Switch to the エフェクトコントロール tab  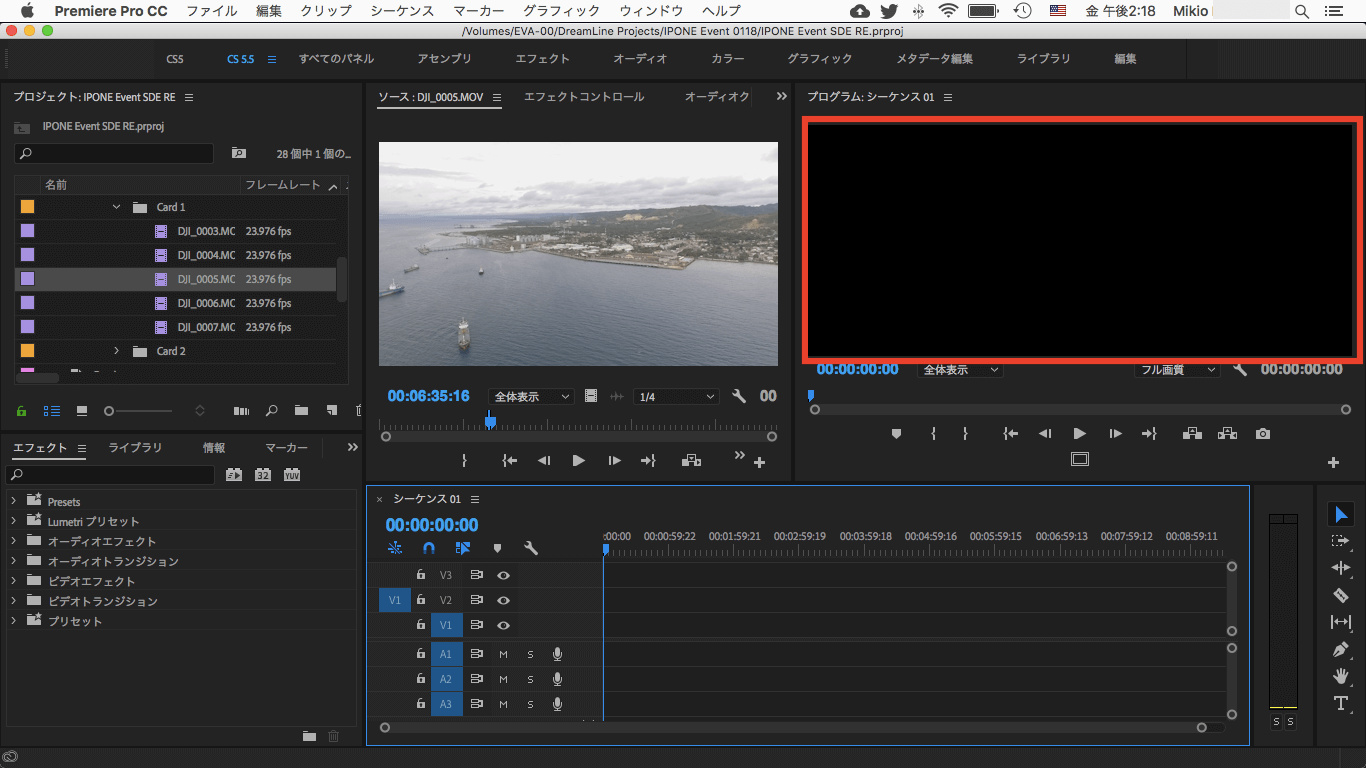584,97
